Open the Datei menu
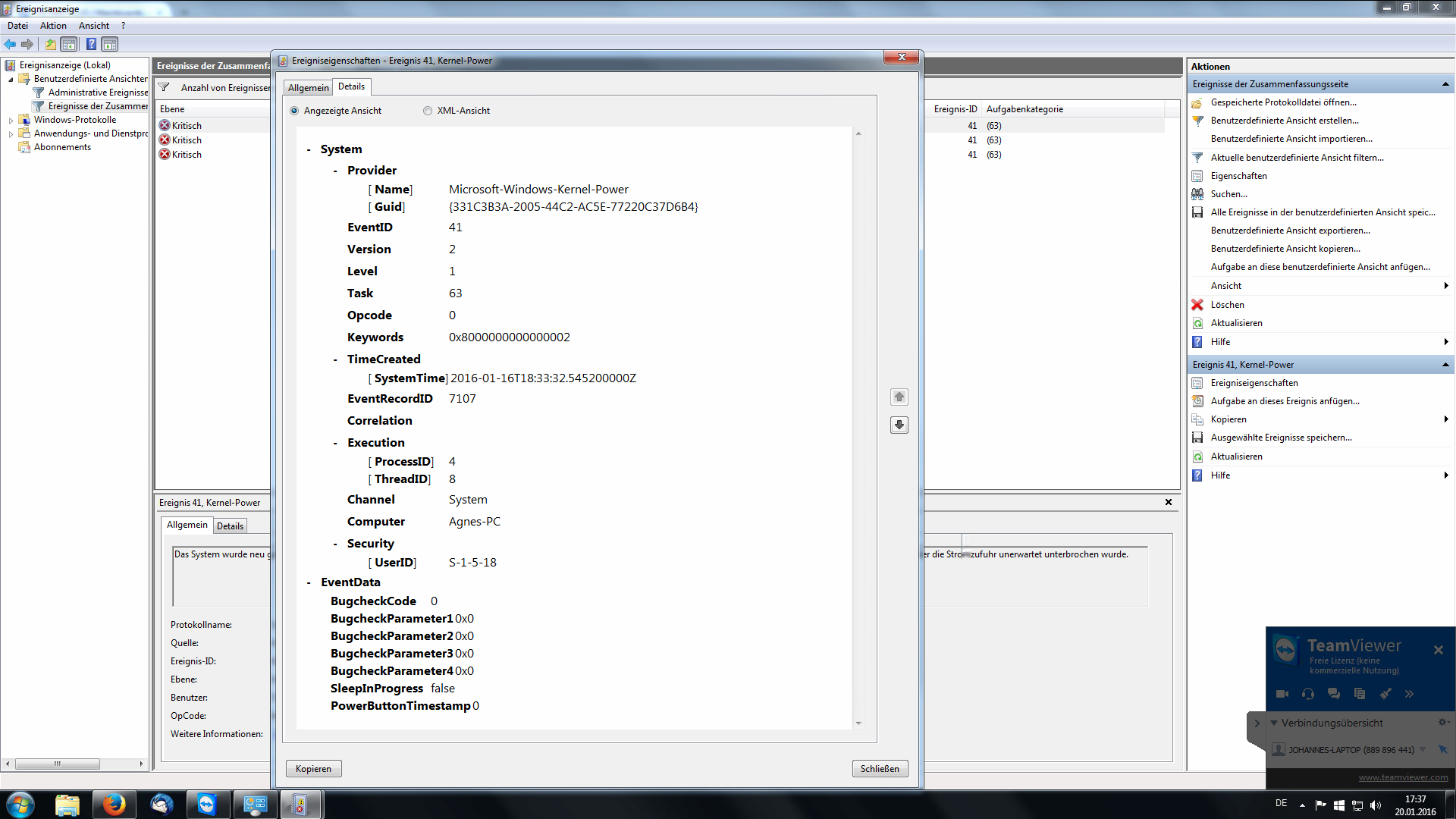 [17, 26]
